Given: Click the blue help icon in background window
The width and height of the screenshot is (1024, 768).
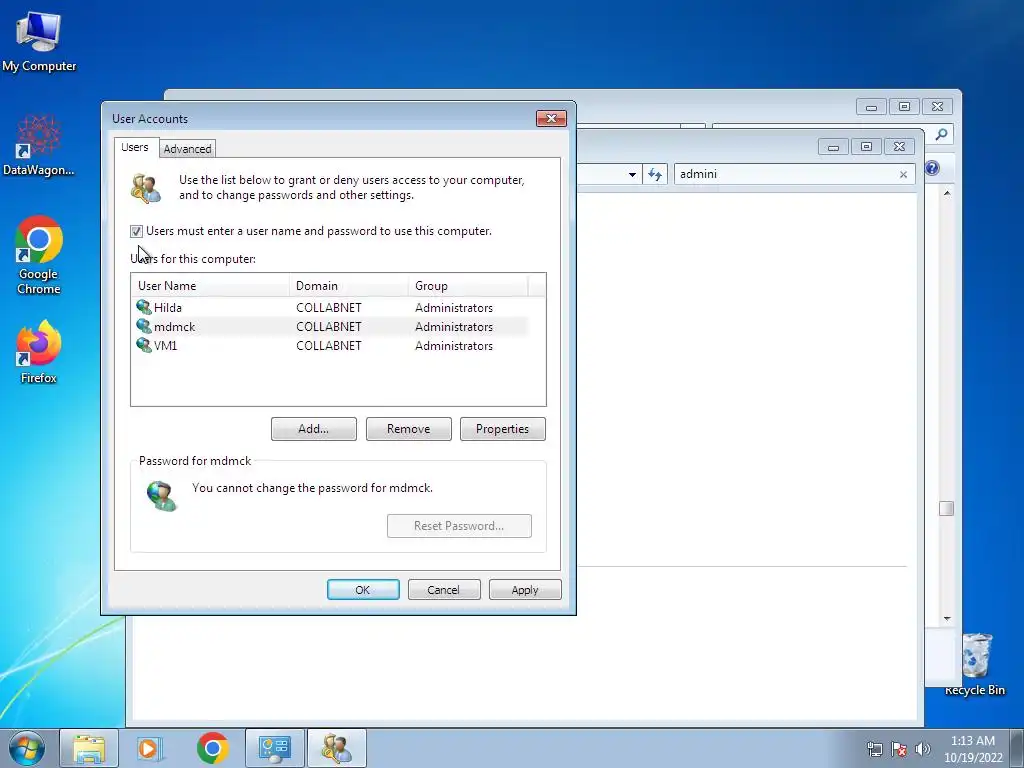Looking at the screenshot, I should 932,168.
